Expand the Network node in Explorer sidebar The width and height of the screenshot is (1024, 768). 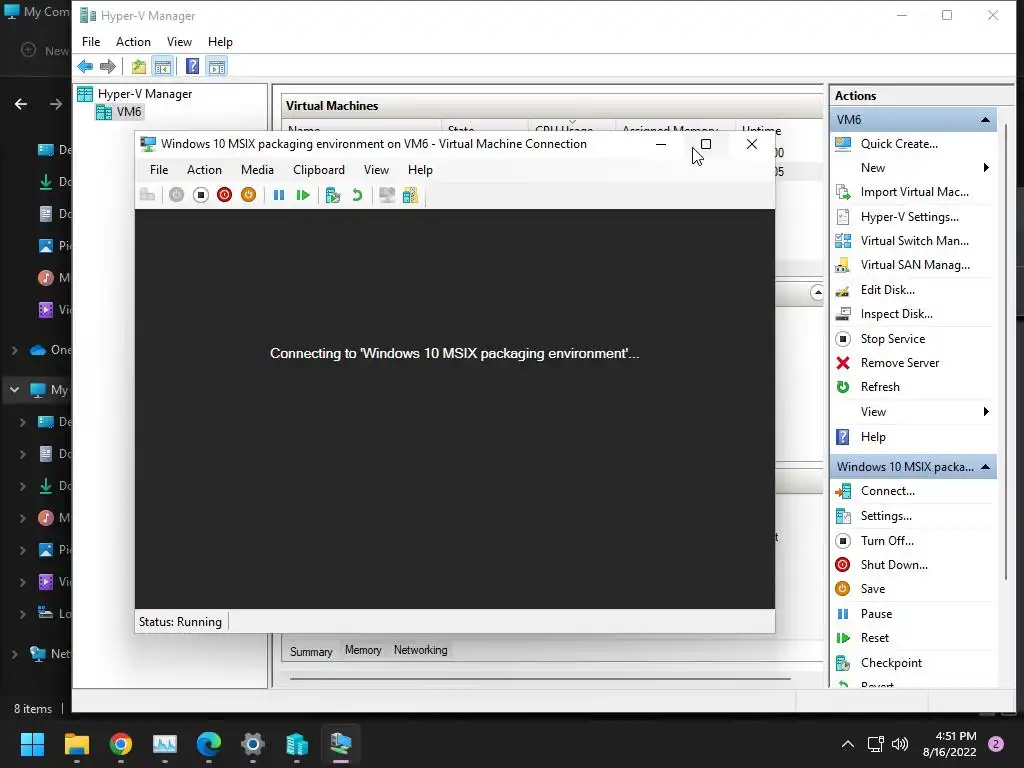click(14, 654)
